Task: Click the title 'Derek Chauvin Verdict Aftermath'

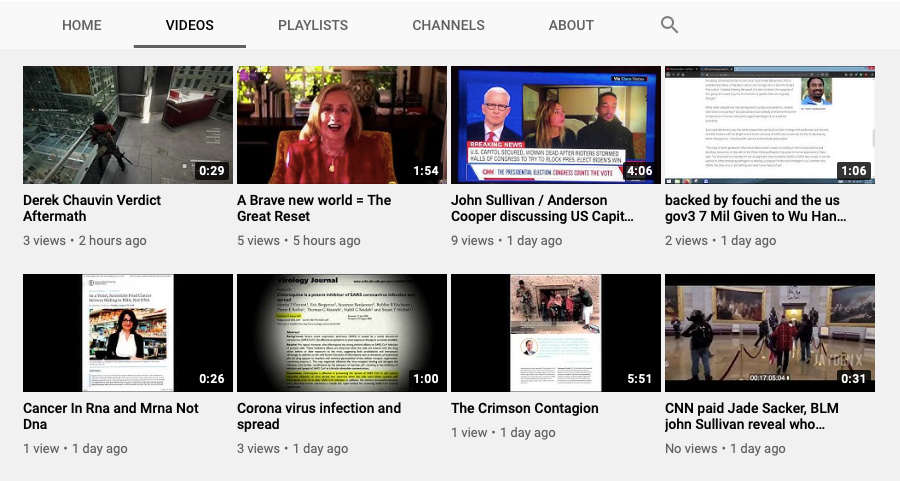Action: pyautogui.click(x=92, y=208)
